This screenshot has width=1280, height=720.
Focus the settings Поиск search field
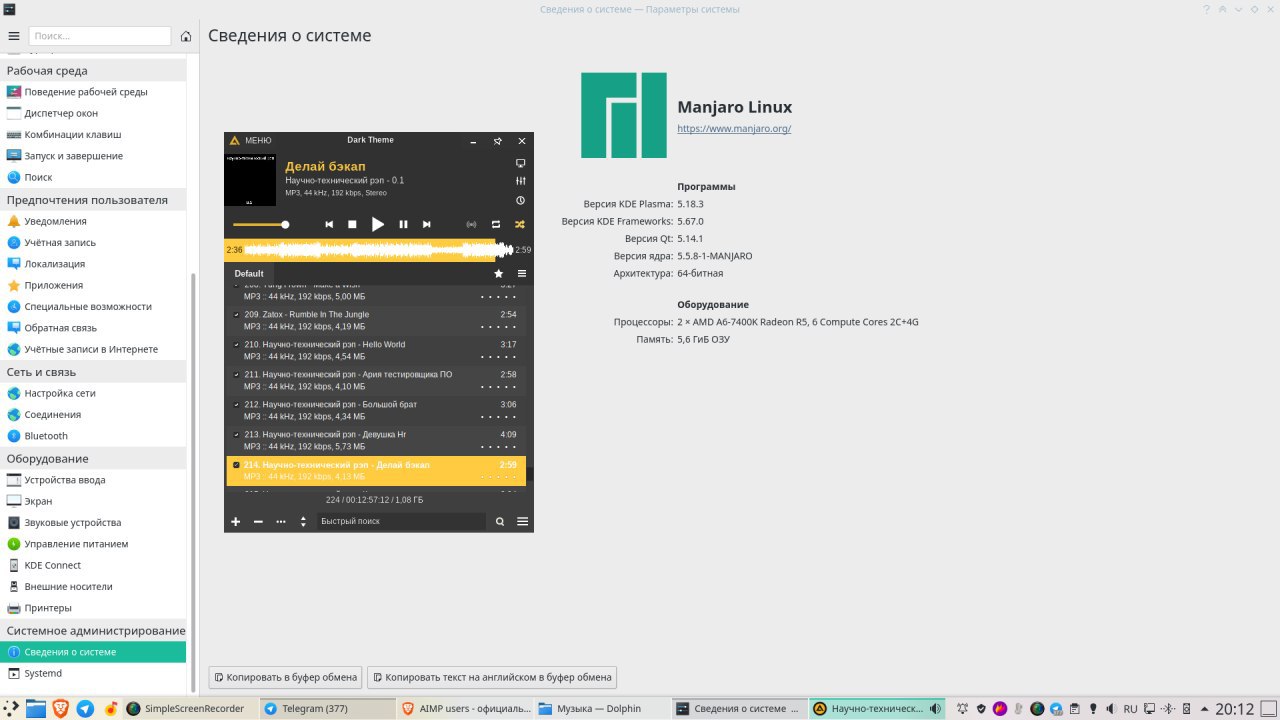(x=100, y=36)
